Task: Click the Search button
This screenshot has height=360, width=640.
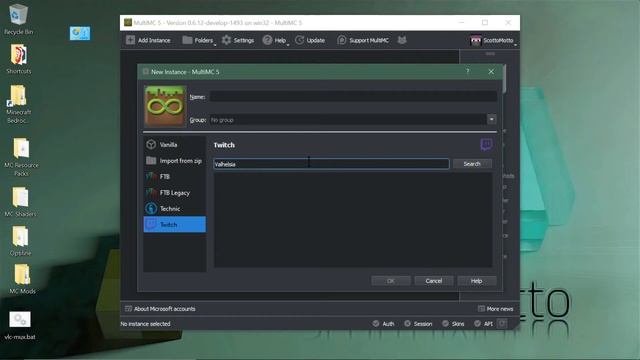Action: (472, 164)
